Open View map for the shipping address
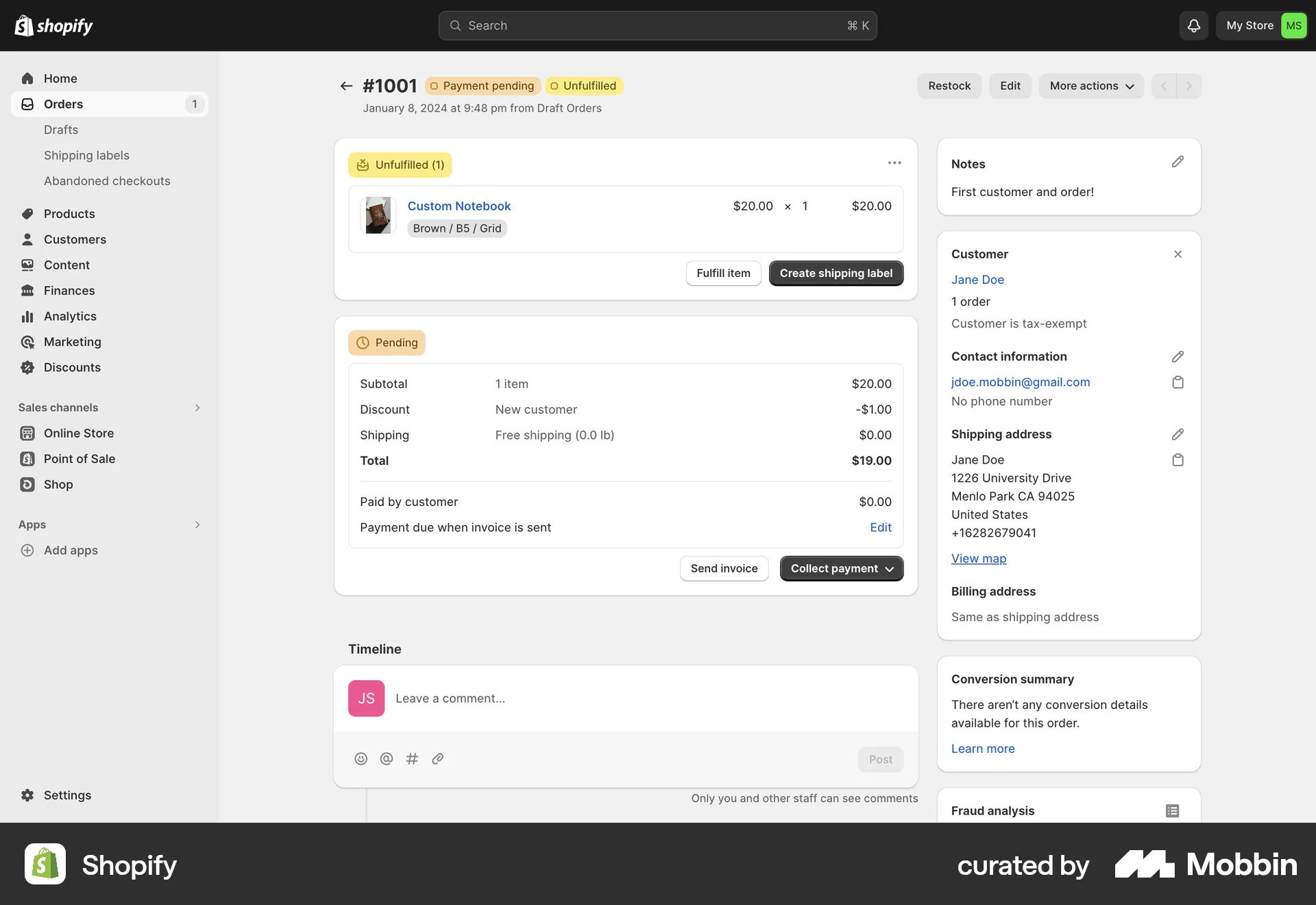Viewport: 1316px width, 905px height. (978, 558)
